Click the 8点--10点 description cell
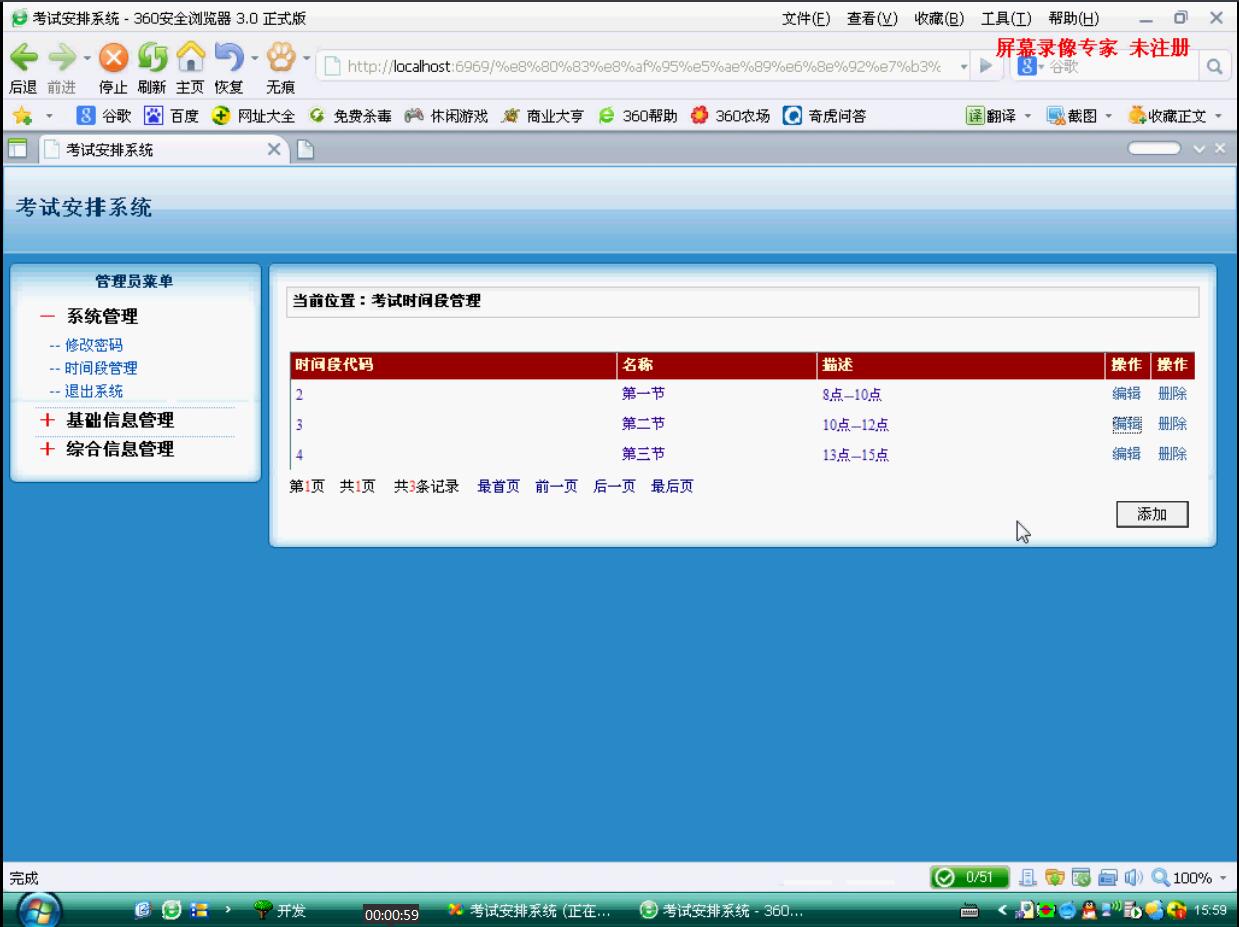Viewport: 1239px width, 927px height. pyautogui.click(x=852, y=394)
